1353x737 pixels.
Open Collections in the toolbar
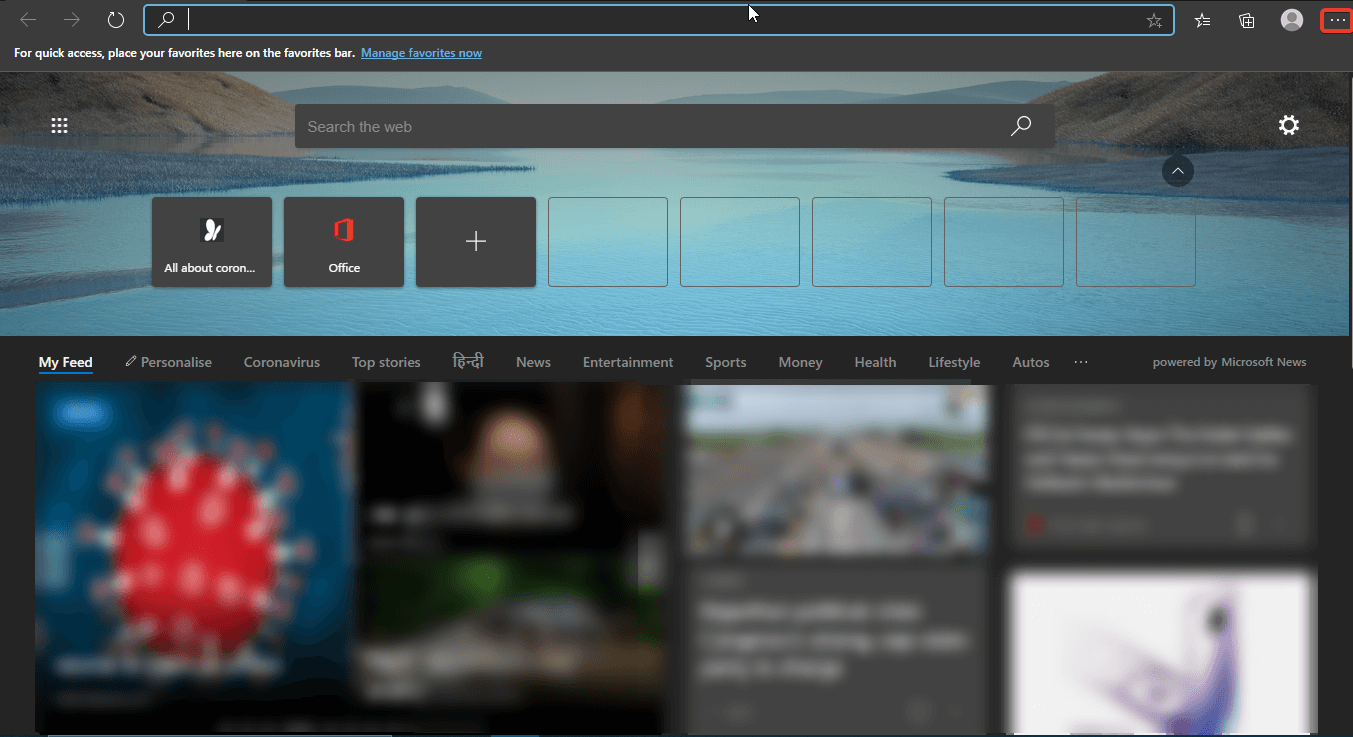[x=1246, y=20]
